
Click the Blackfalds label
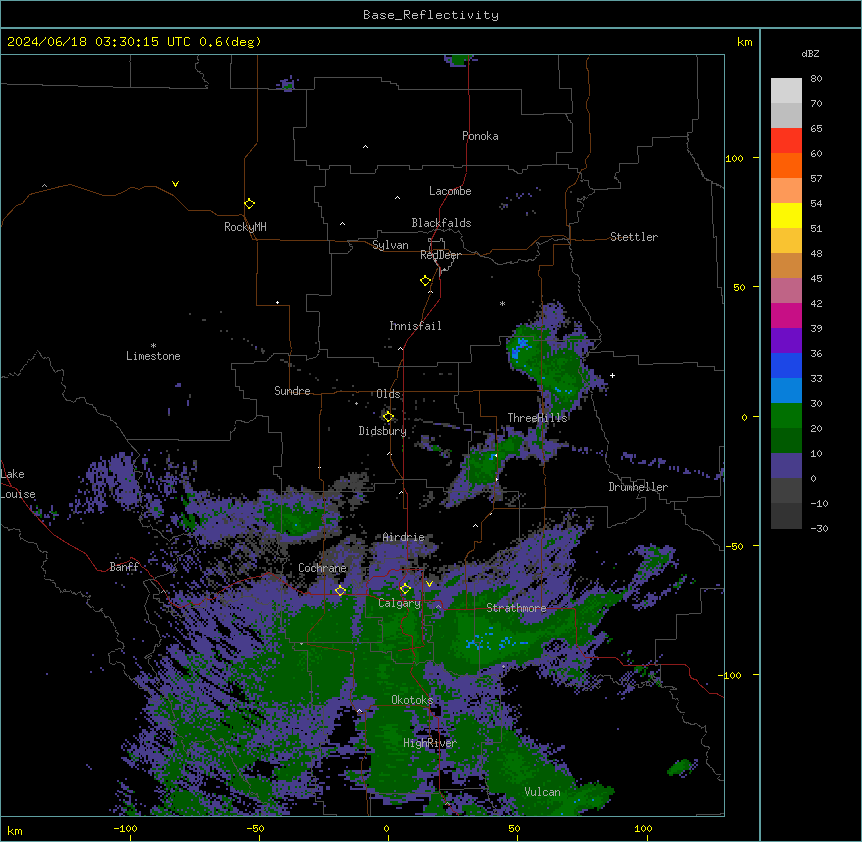point(441,223)
